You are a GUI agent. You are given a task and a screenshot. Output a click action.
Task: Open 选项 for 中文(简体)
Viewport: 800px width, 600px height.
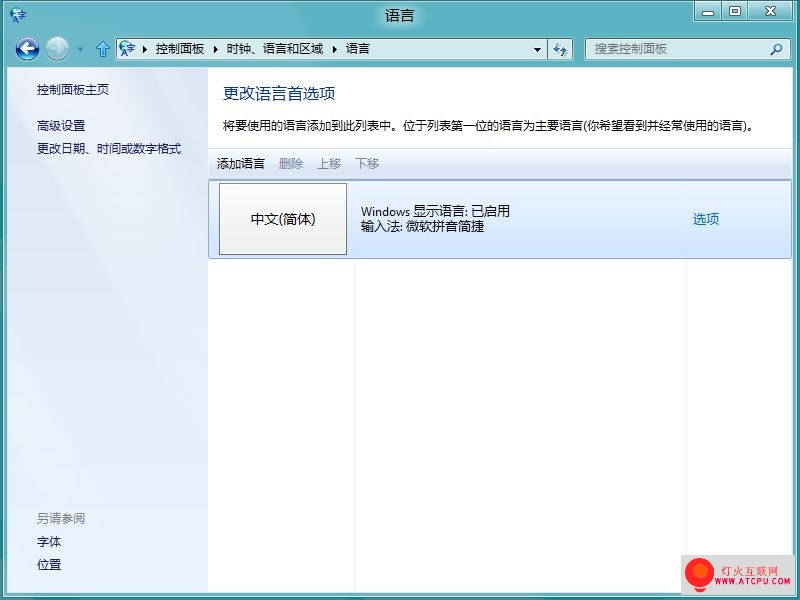tap(706, 219)
